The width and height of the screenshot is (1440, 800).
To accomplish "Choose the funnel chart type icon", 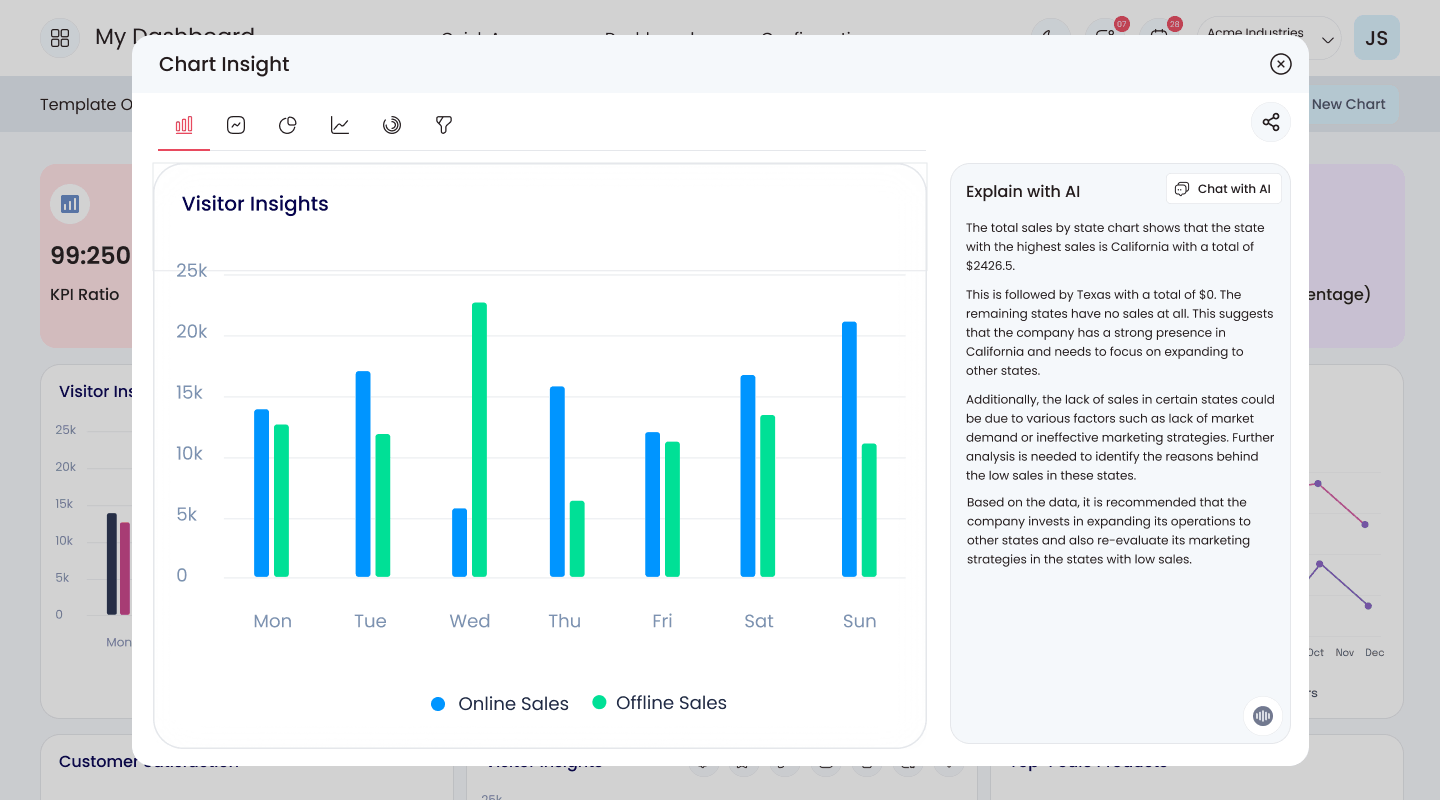I will (x=444, y=125).
